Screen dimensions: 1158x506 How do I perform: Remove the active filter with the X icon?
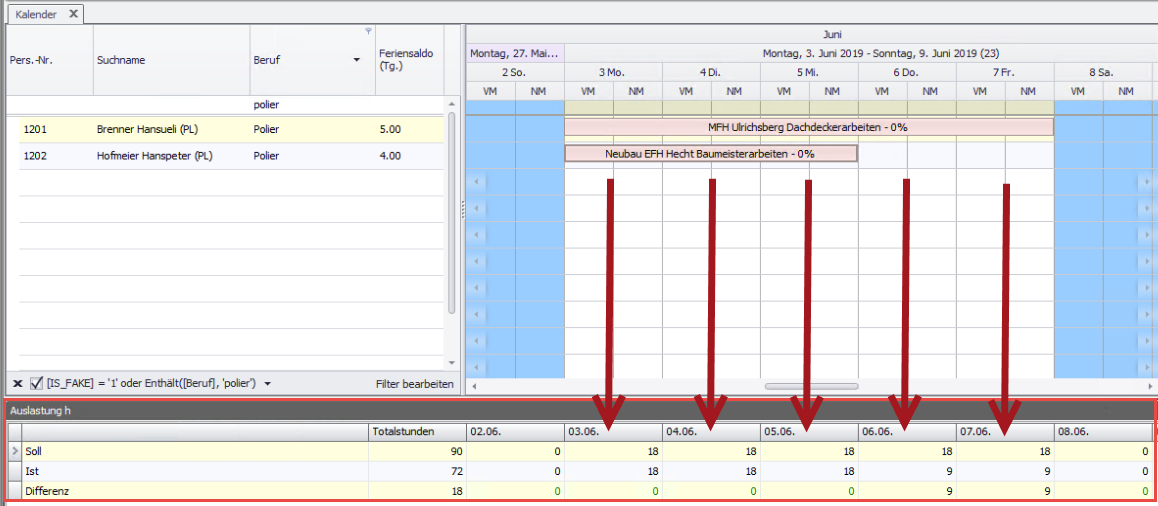coord(17,384)
